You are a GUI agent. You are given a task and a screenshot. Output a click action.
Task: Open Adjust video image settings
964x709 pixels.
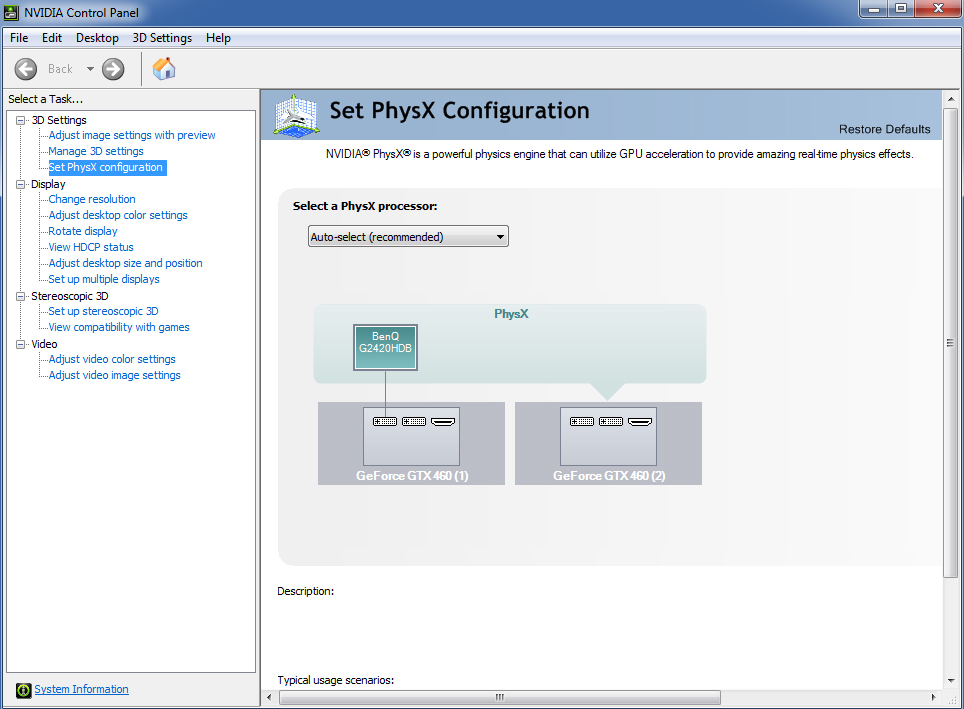[114, 375]
